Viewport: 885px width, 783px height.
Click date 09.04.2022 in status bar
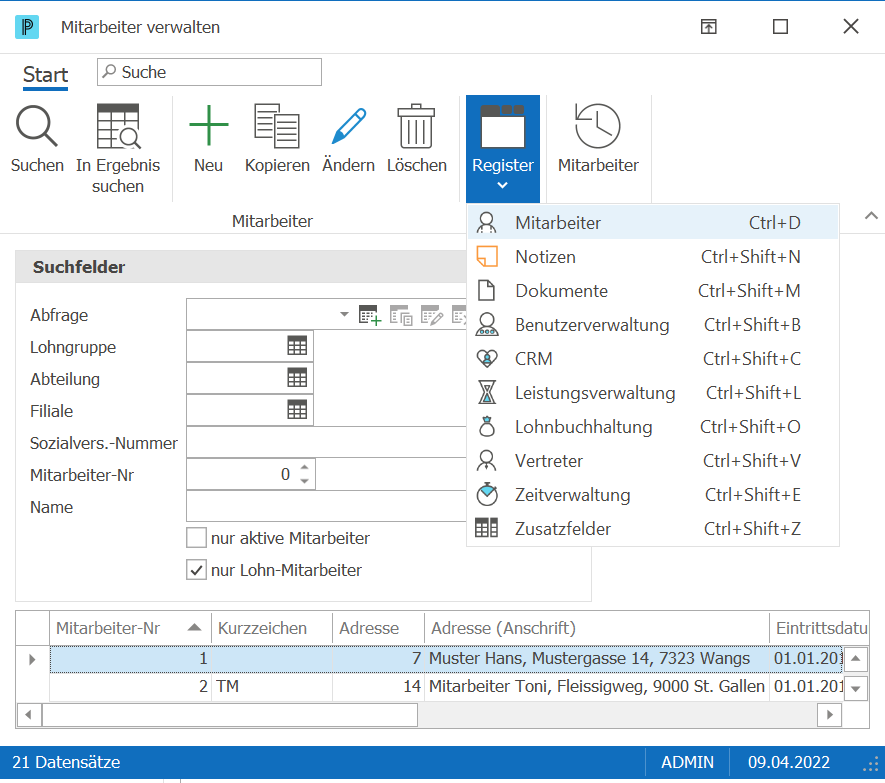[x=788, y=762]
